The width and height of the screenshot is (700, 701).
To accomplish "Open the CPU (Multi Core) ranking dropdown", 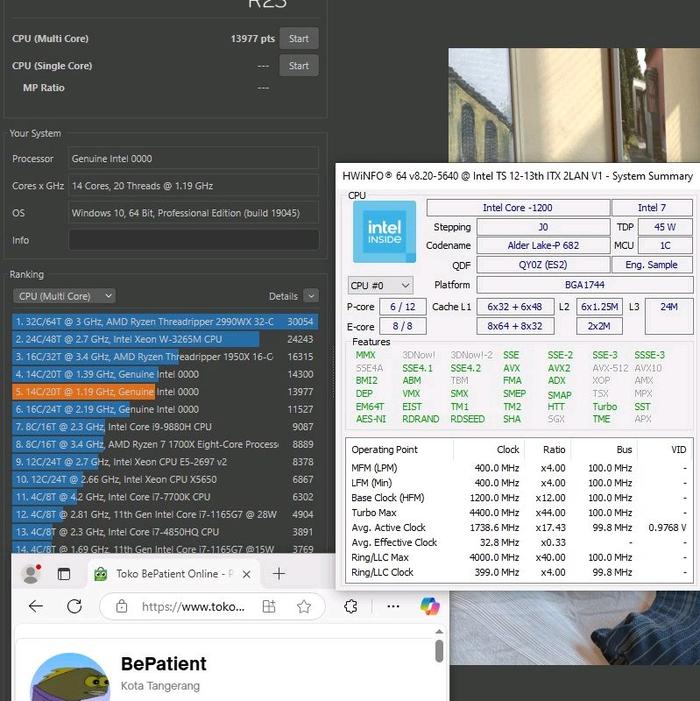I will point(66,296).
